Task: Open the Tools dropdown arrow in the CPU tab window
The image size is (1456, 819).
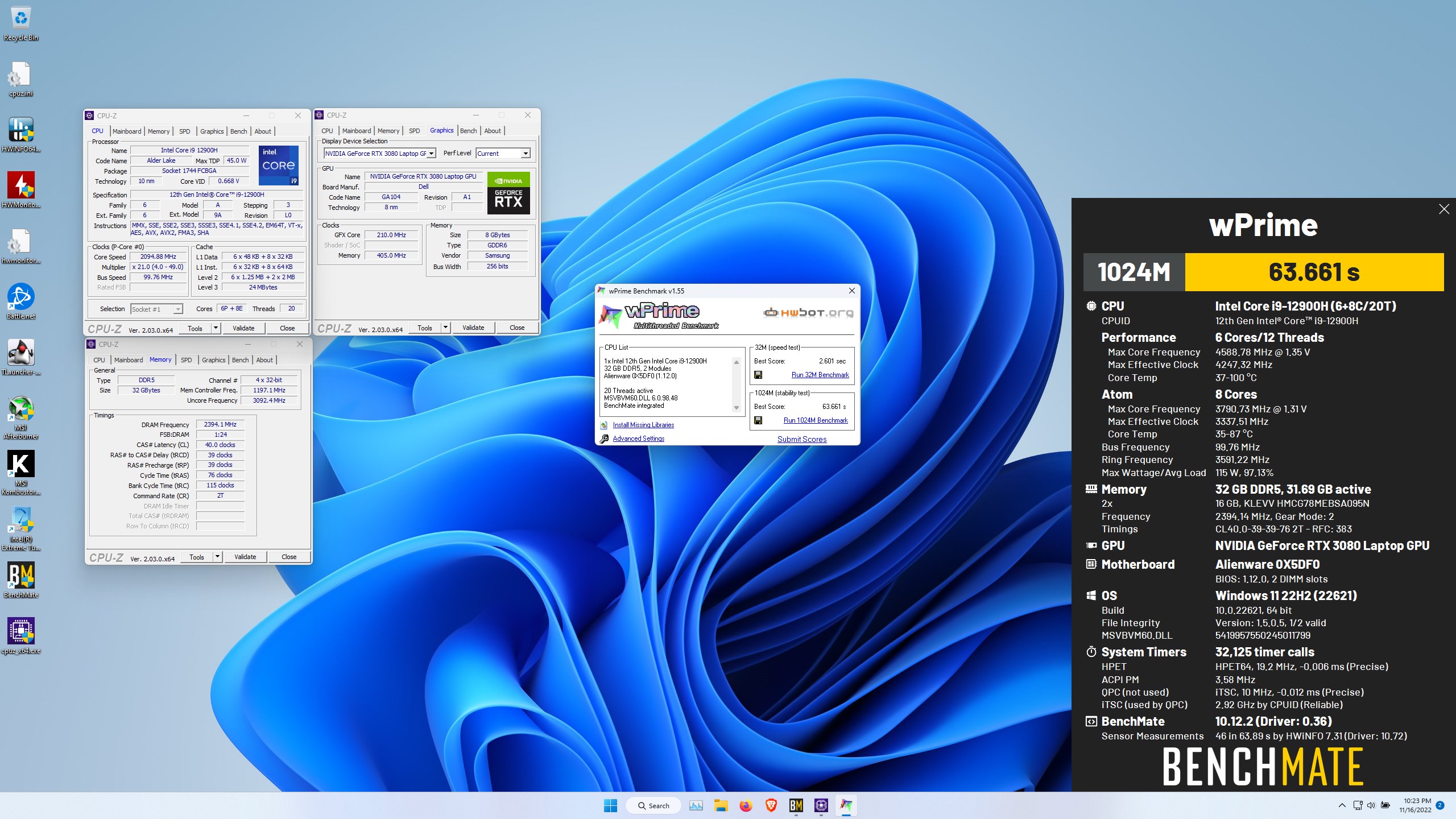Action: pyautogui.click(x=216, y=328)
